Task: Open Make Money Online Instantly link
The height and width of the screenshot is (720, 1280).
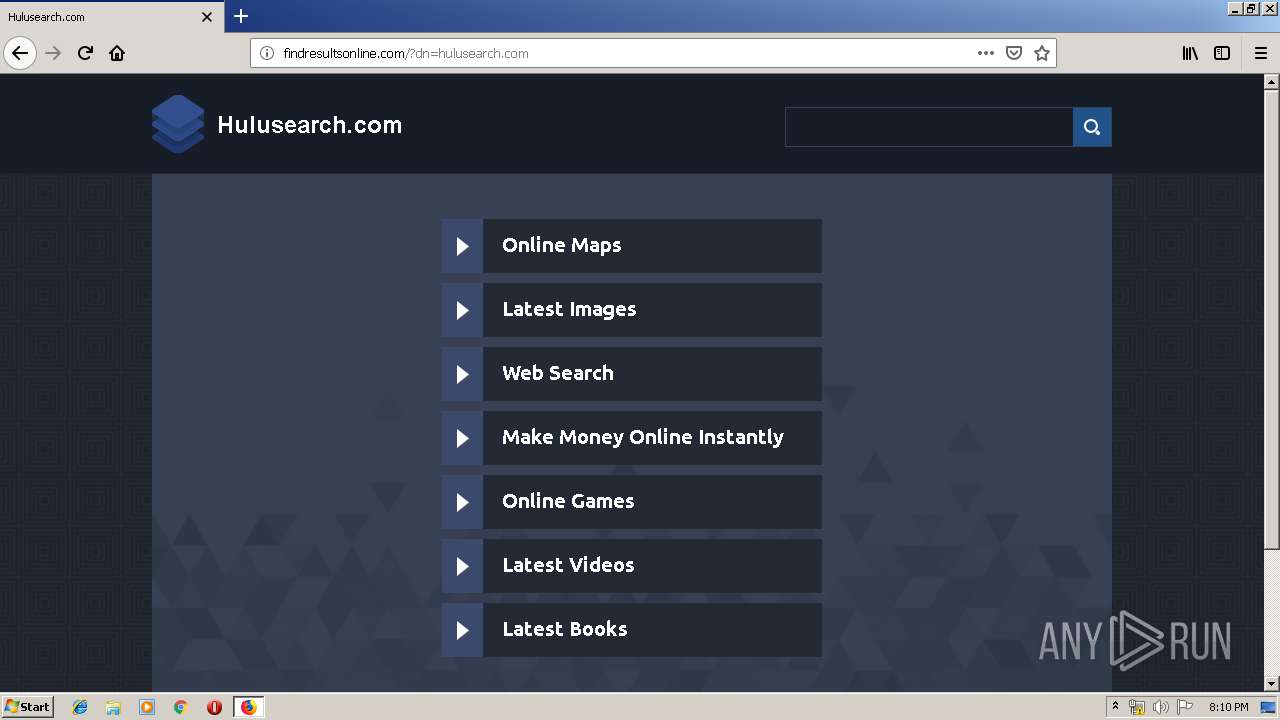Action: (652, 438)
